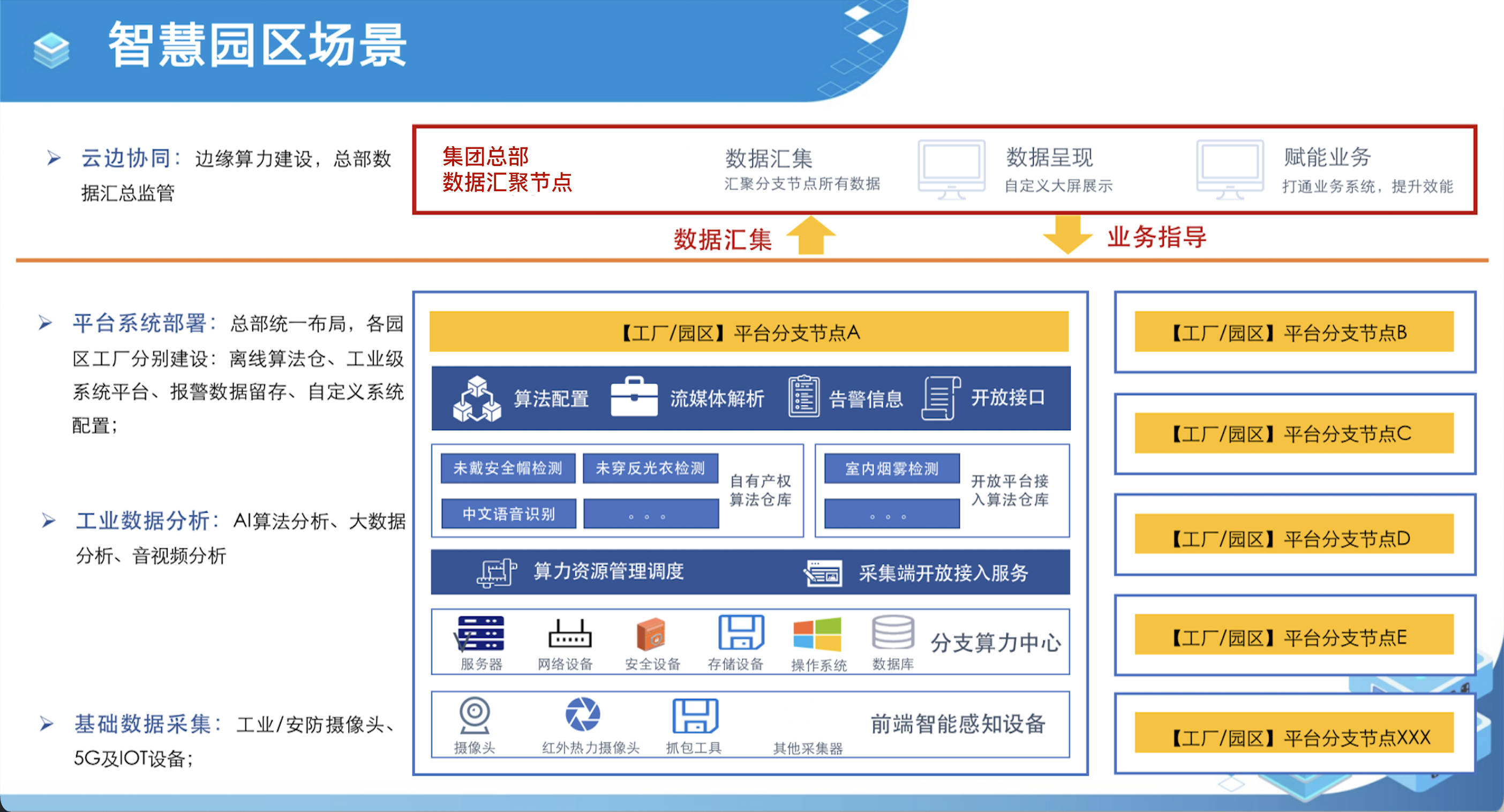Click the 数据库 database cylinder icon

(893, 632)
